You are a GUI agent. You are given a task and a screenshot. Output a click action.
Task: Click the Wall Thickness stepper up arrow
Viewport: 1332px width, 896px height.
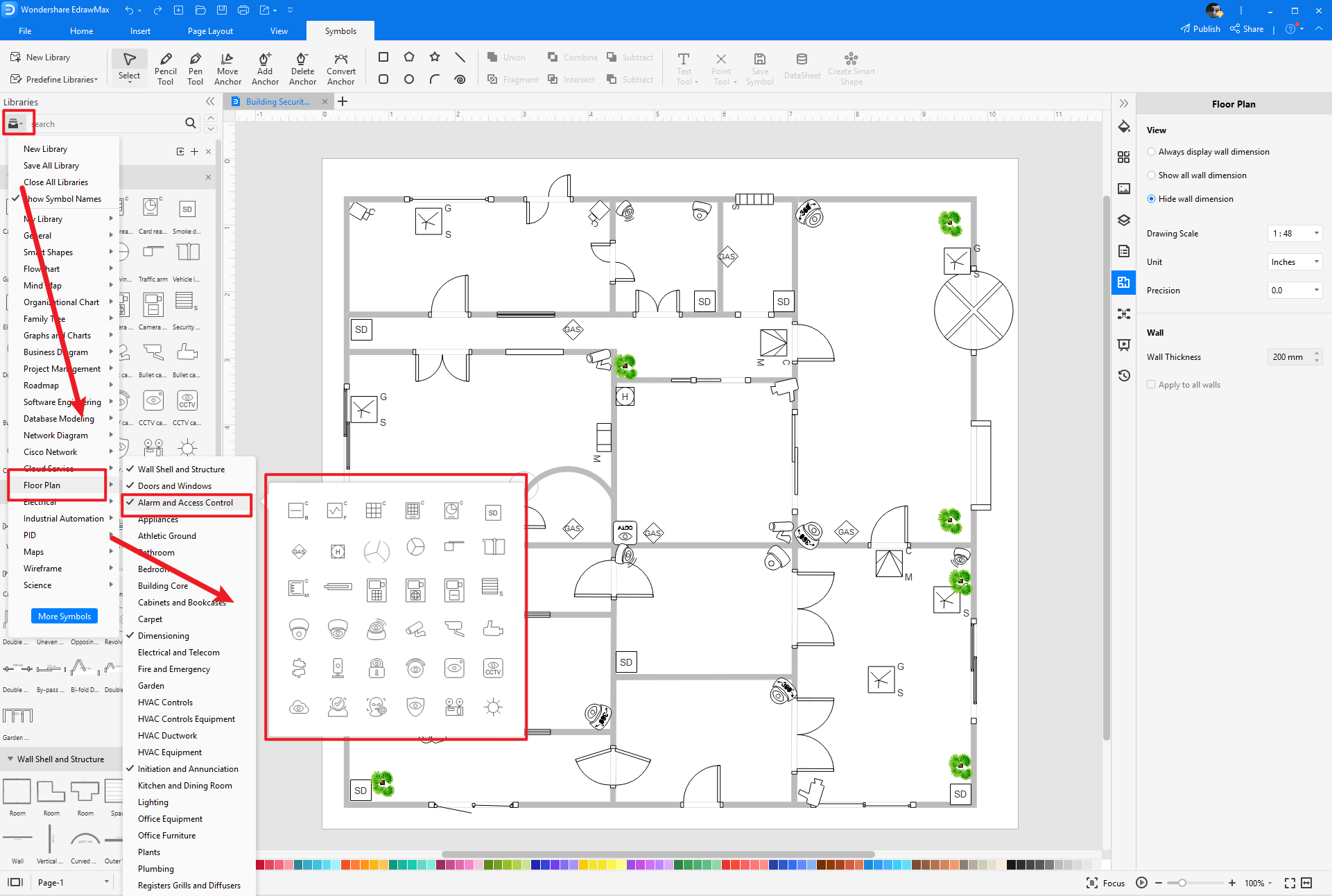[1317, 353]
